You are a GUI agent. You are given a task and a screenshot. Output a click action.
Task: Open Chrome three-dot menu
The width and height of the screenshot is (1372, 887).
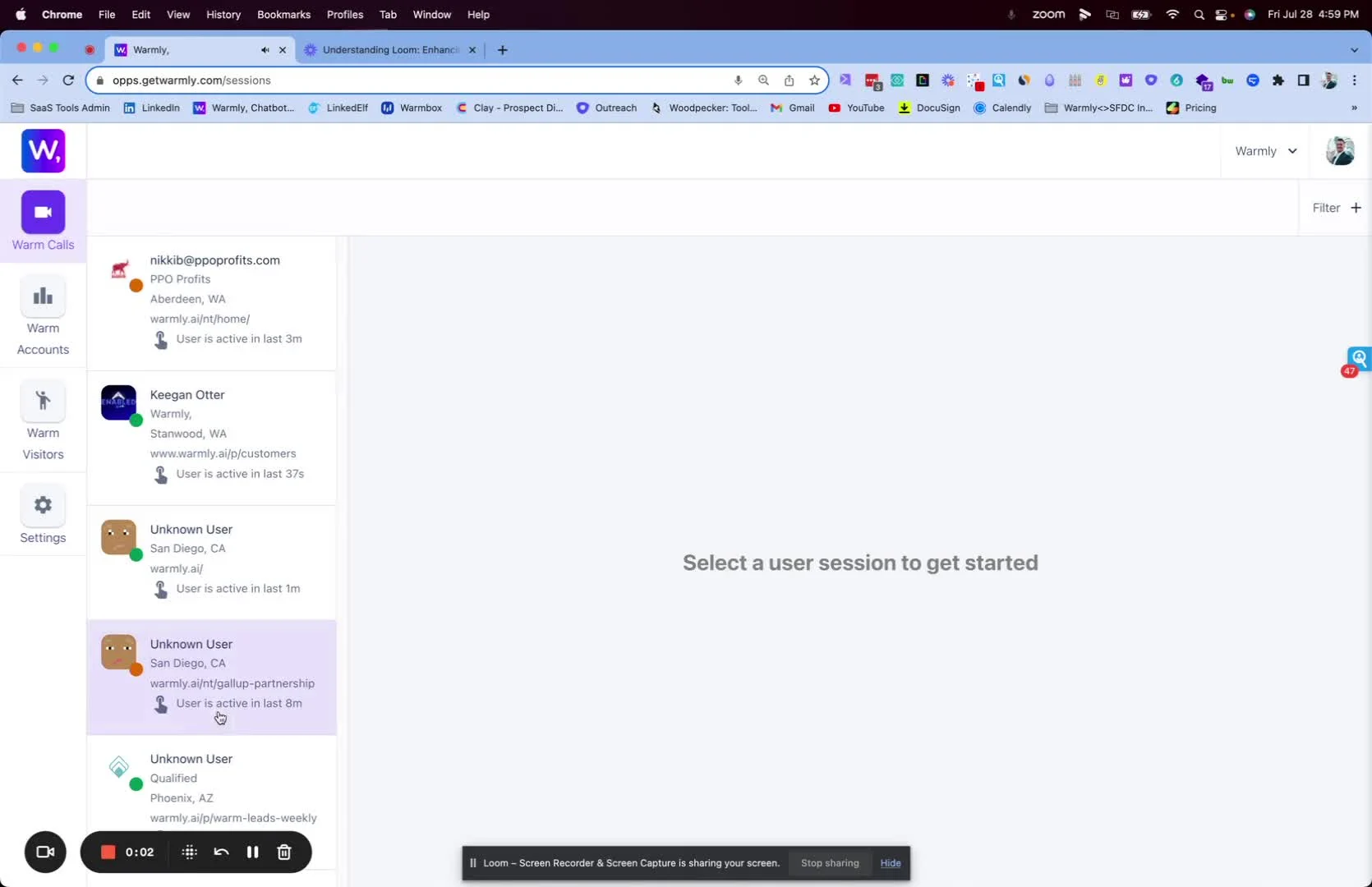(x=1355, y=80)
